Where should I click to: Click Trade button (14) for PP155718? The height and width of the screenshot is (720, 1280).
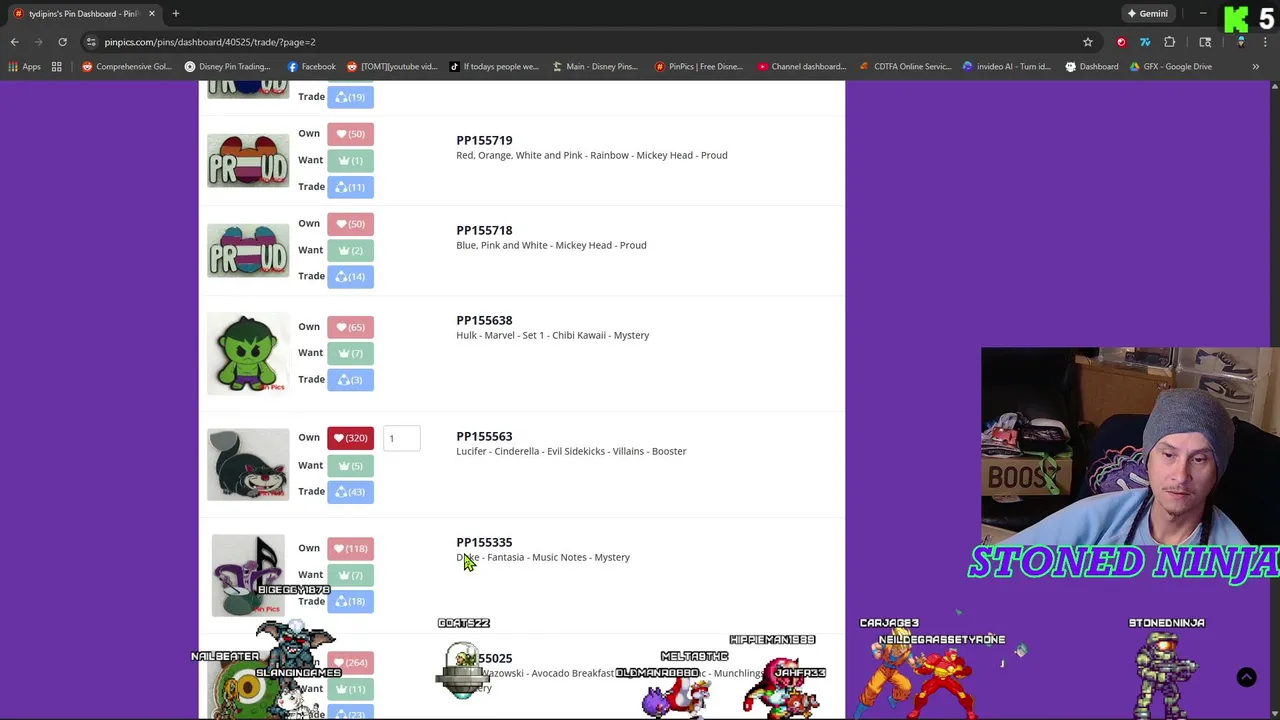350,276
